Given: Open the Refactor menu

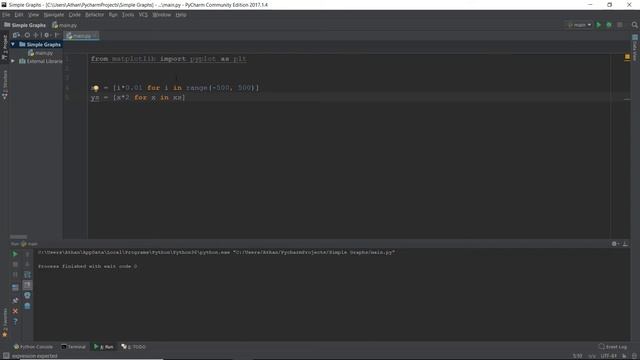Looking at the screenshot, I should pos(94,15).
